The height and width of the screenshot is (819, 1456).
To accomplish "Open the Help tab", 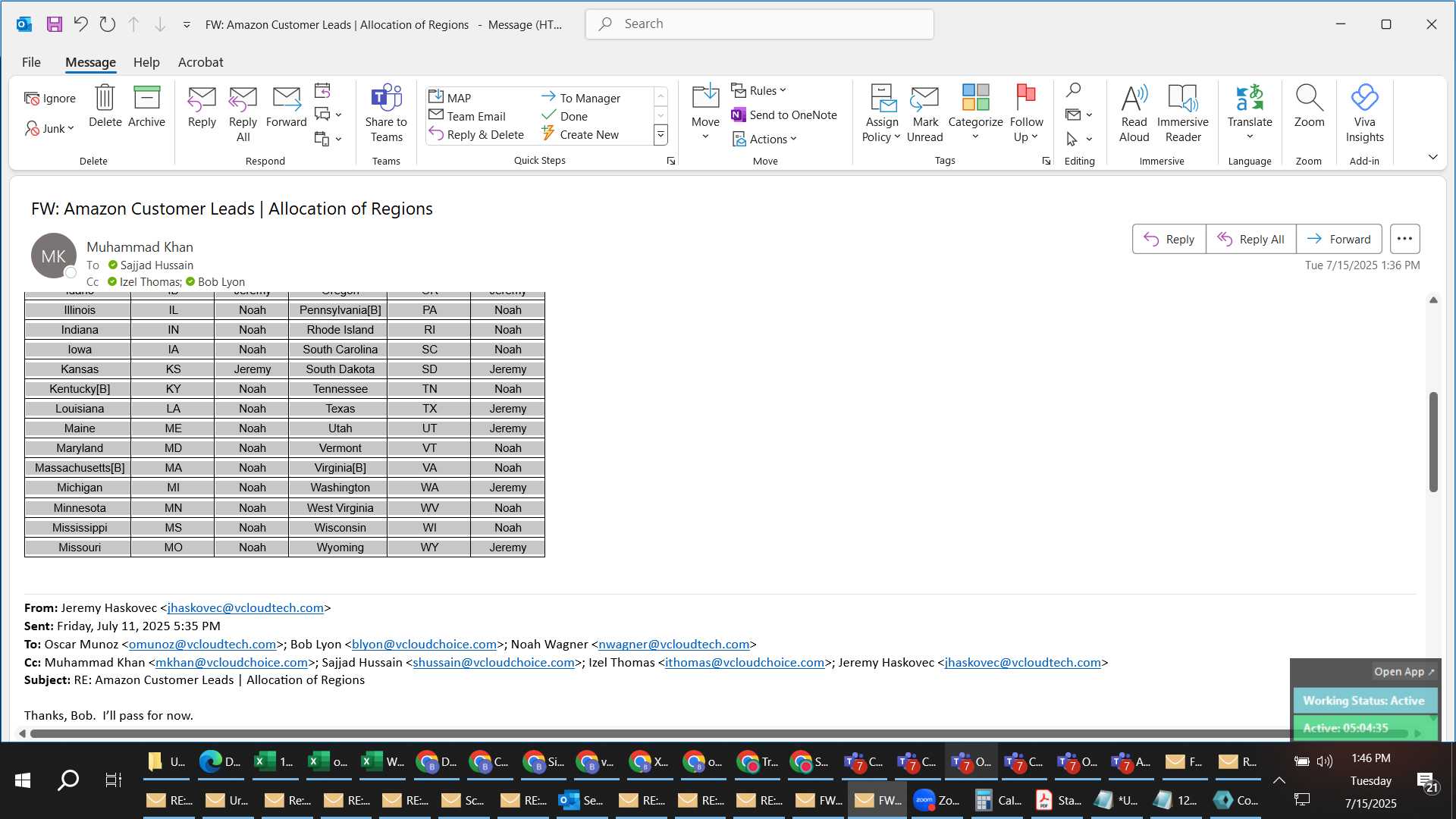I will click(x=146, y=62).
